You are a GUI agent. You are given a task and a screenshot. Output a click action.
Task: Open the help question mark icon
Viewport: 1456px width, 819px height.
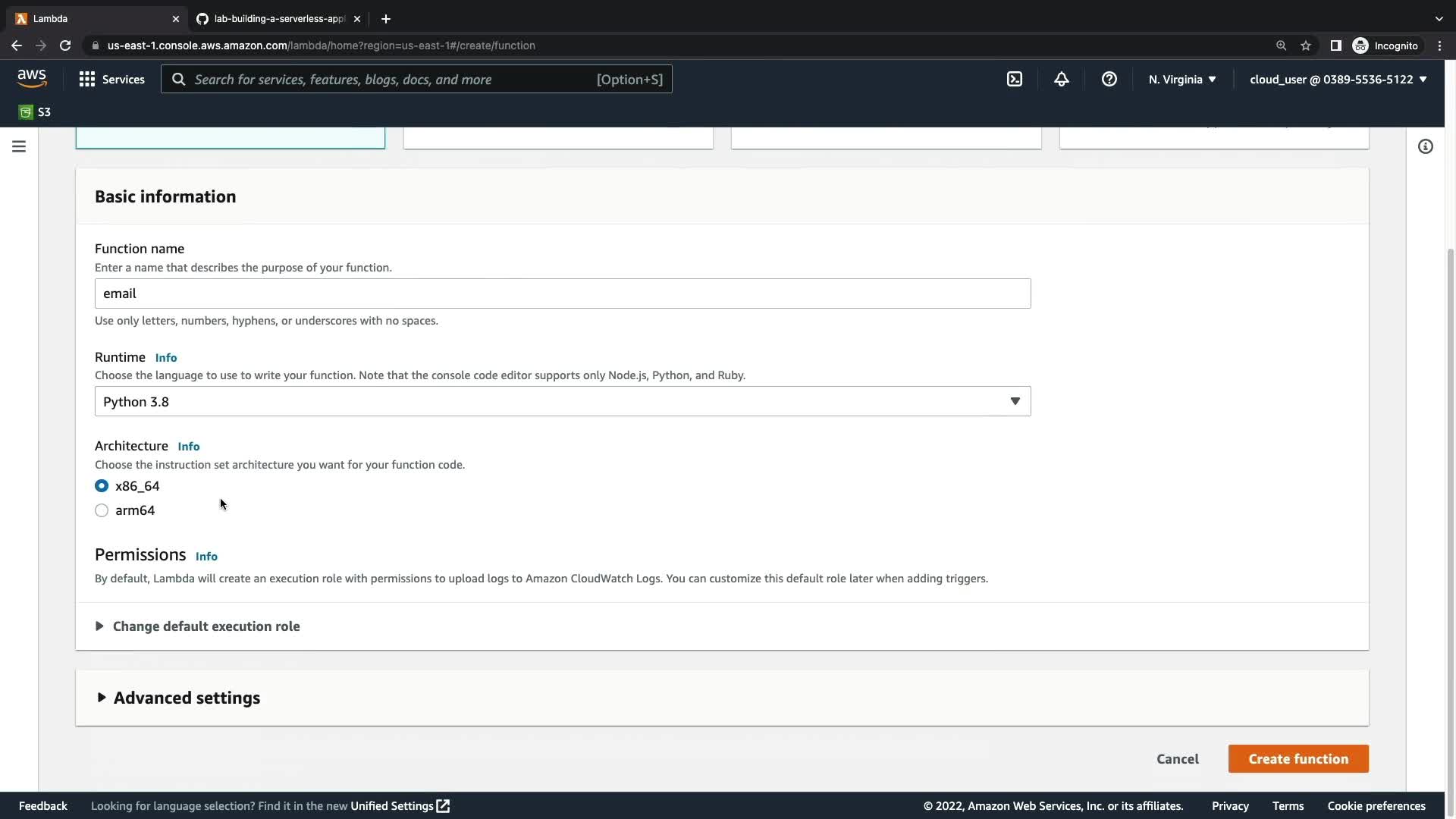click(x=1109, y=79)
